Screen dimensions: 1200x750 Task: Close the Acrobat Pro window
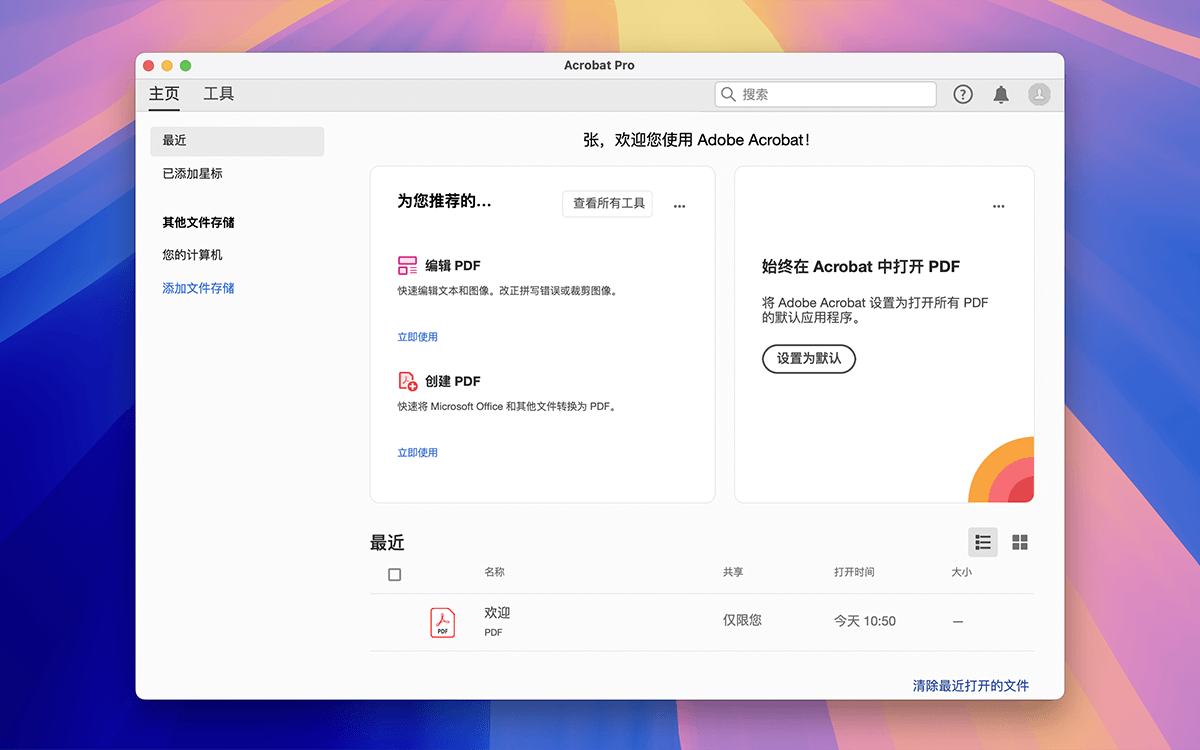click(148, 65)
